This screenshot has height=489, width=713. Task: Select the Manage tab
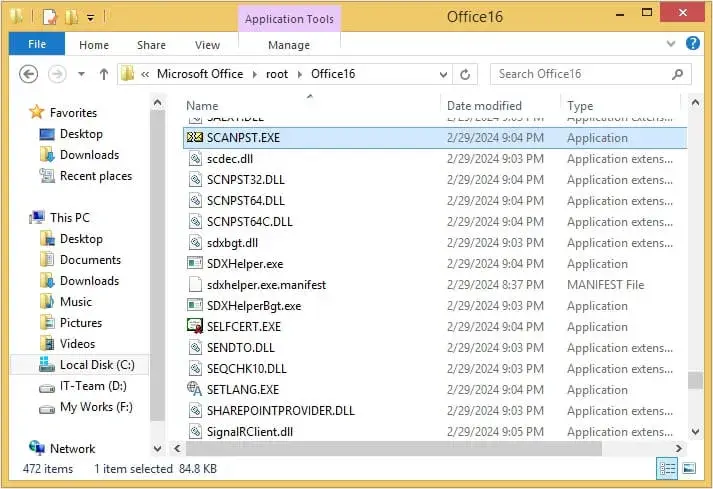289,45
